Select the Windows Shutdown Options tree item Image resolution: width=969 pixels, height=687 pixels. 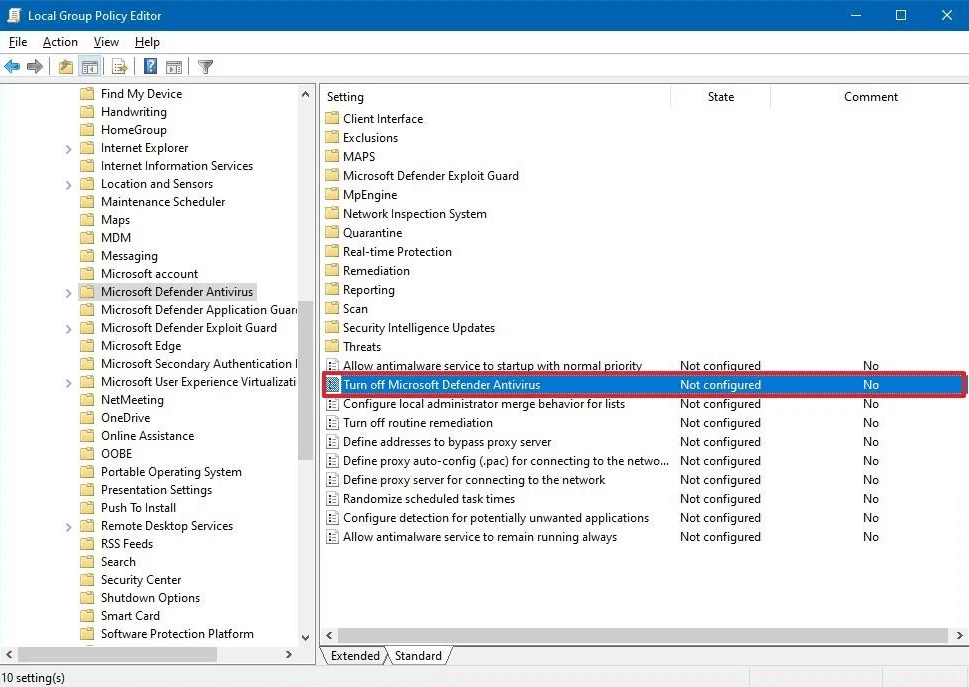coord(150,597)
